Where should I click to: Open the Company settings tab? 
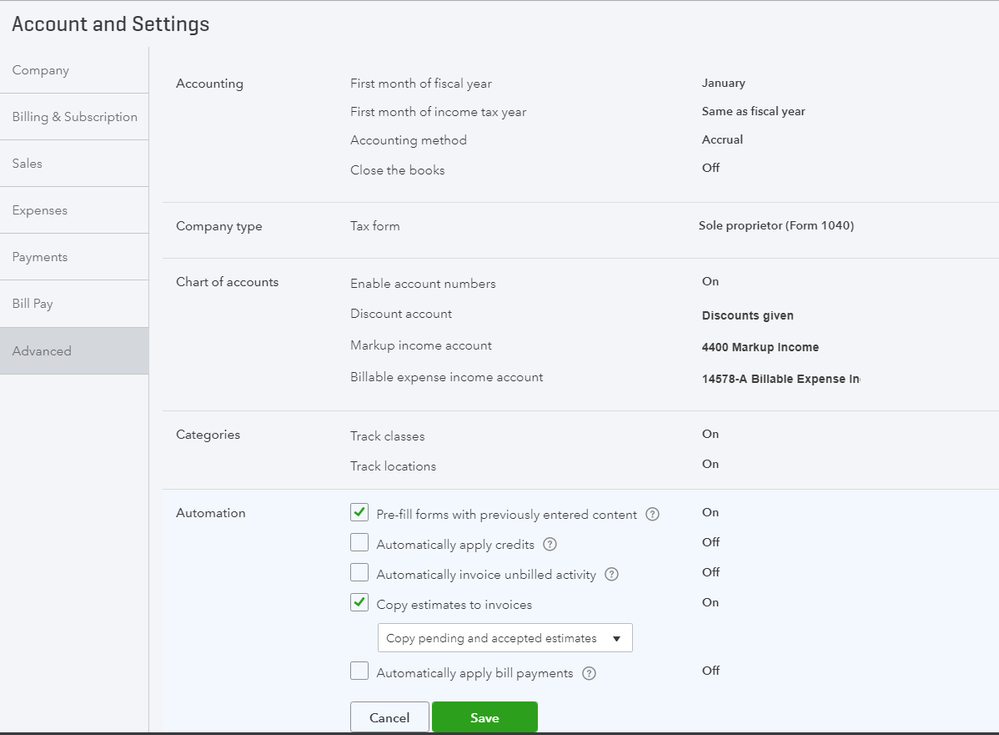pyautogui.click(x=41, y=71)
